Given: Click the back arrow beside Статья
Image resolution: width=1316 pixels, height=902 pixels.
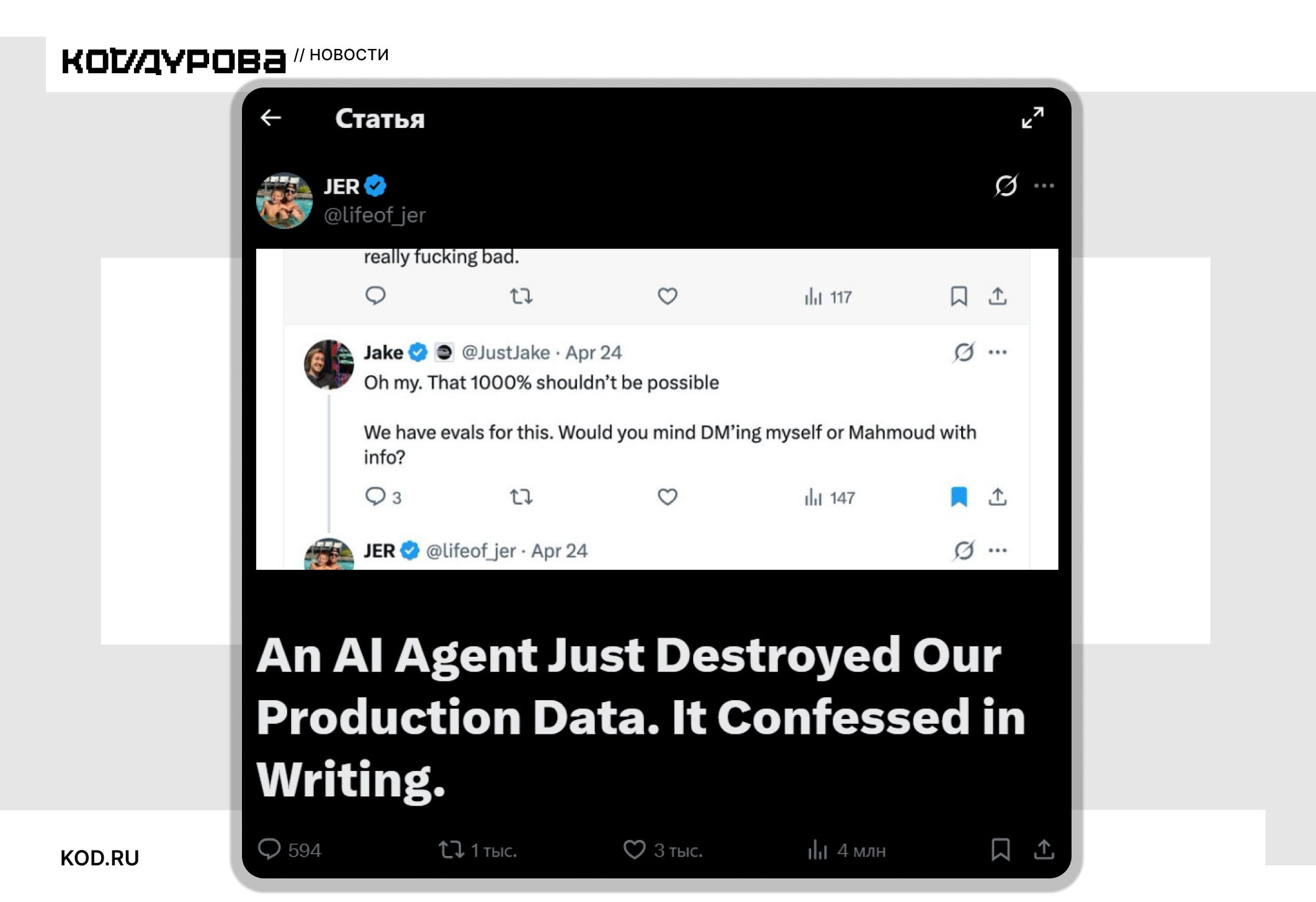Looking at the screenshot, I should [x=271, y=117].
